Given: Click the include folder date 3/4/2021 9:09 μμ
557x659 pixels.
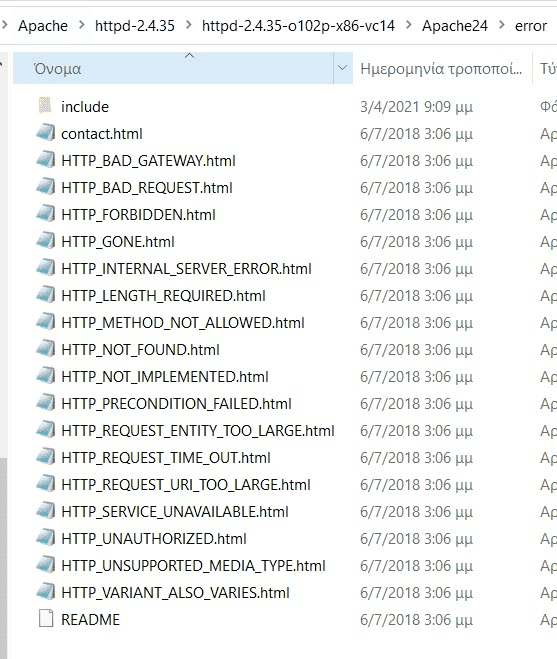Looking at the screenshot, I should 416,107.
